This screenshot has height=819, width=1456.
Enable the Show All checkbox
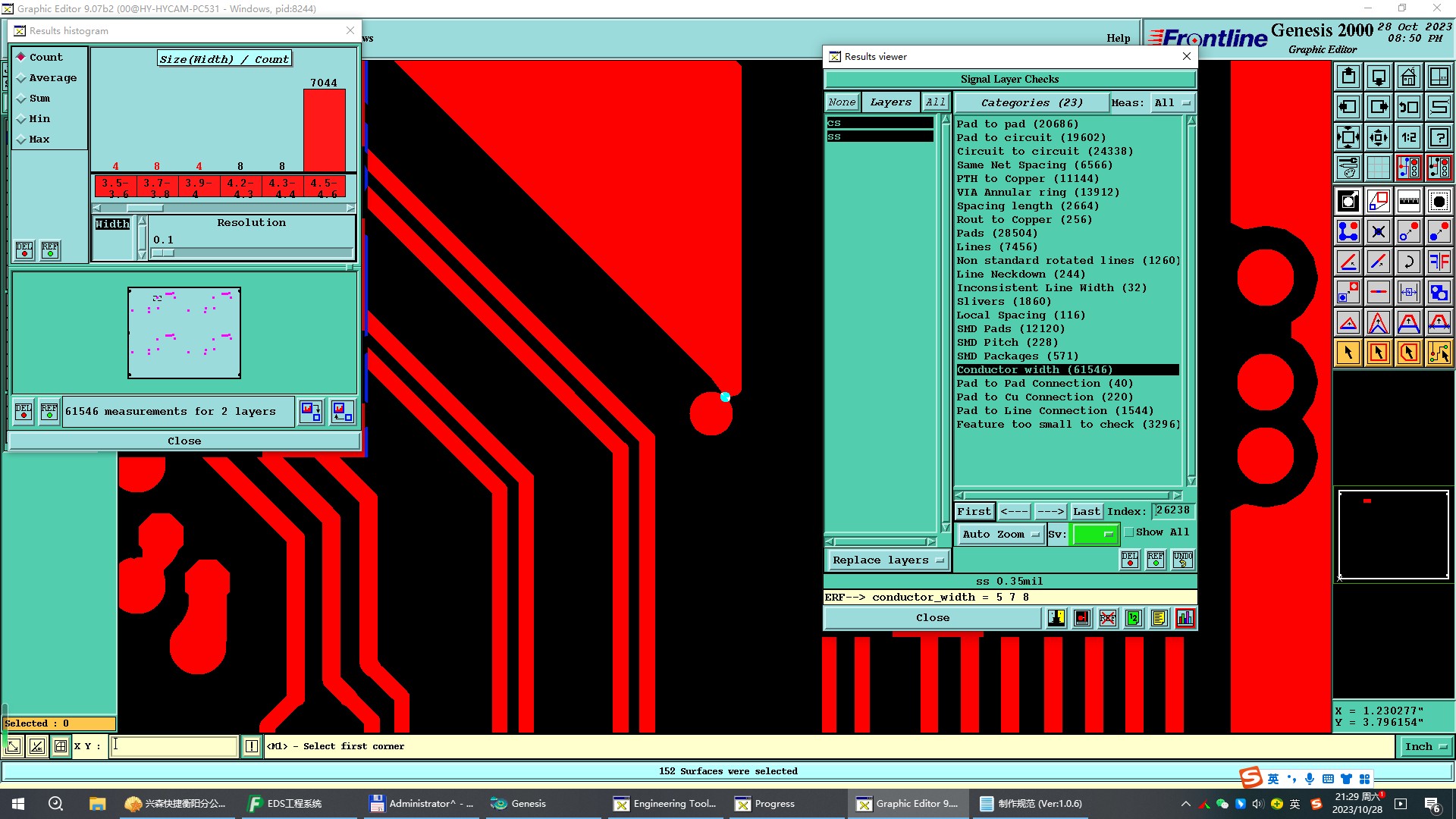1129,532
